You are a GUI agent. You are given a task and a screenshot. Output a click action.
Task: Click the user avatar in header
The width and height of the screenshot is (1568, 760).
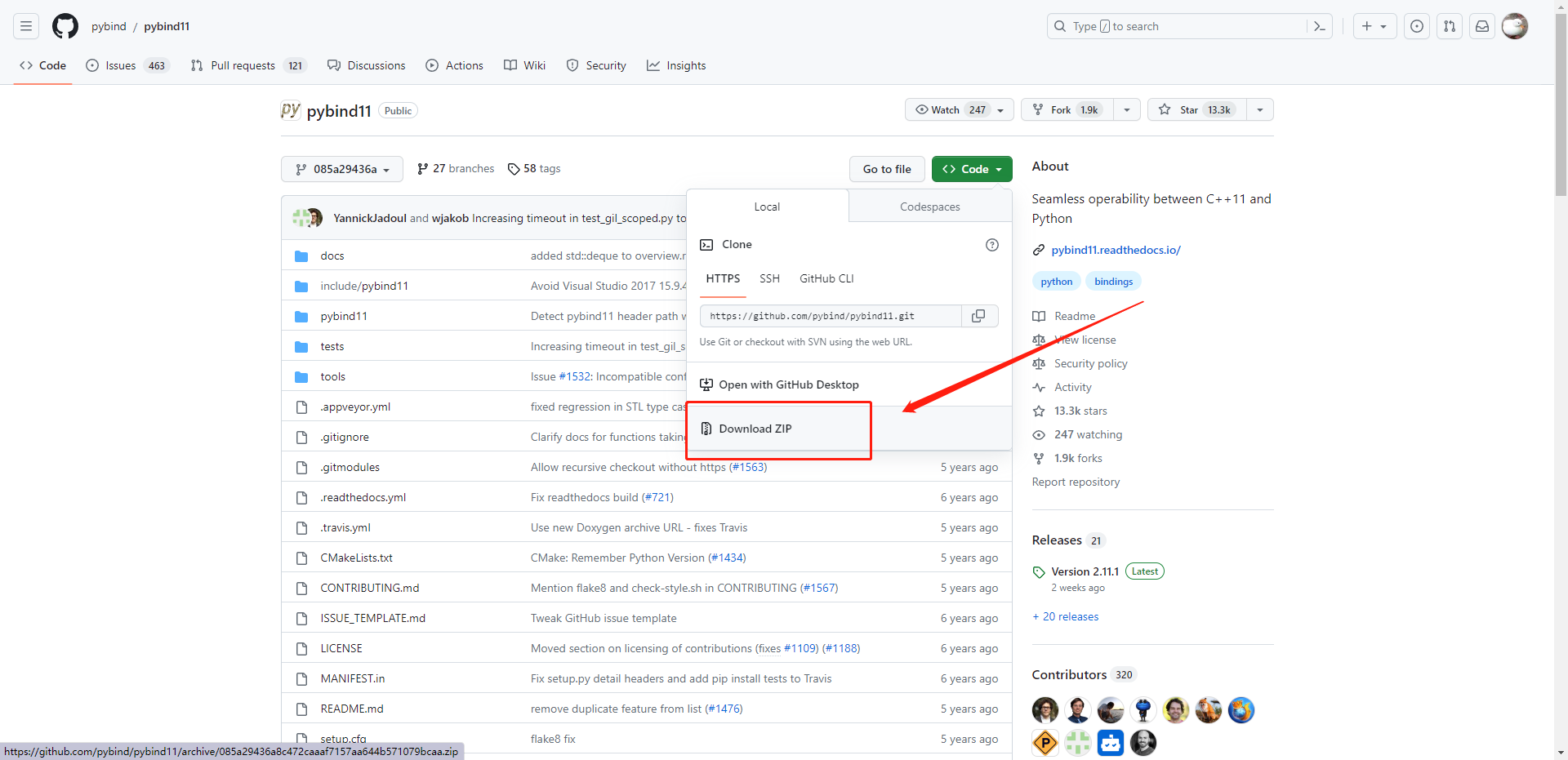tap(1515, 26)
